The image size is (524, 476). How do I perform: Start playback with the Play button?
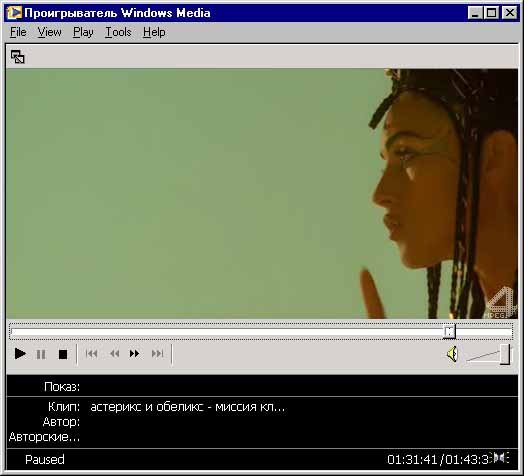pyautogui.click(x=20, y=354)
